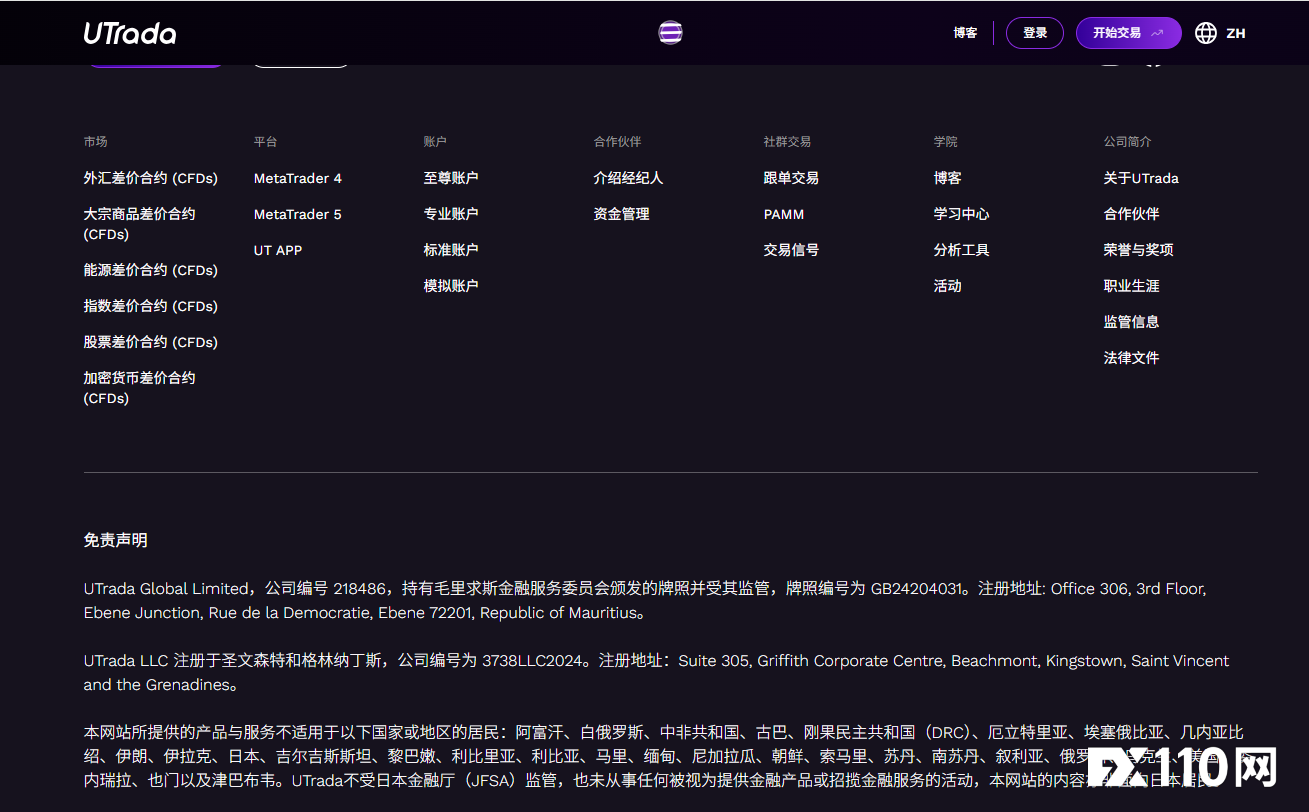Open the 法律文件 link

pos(1132,358)
